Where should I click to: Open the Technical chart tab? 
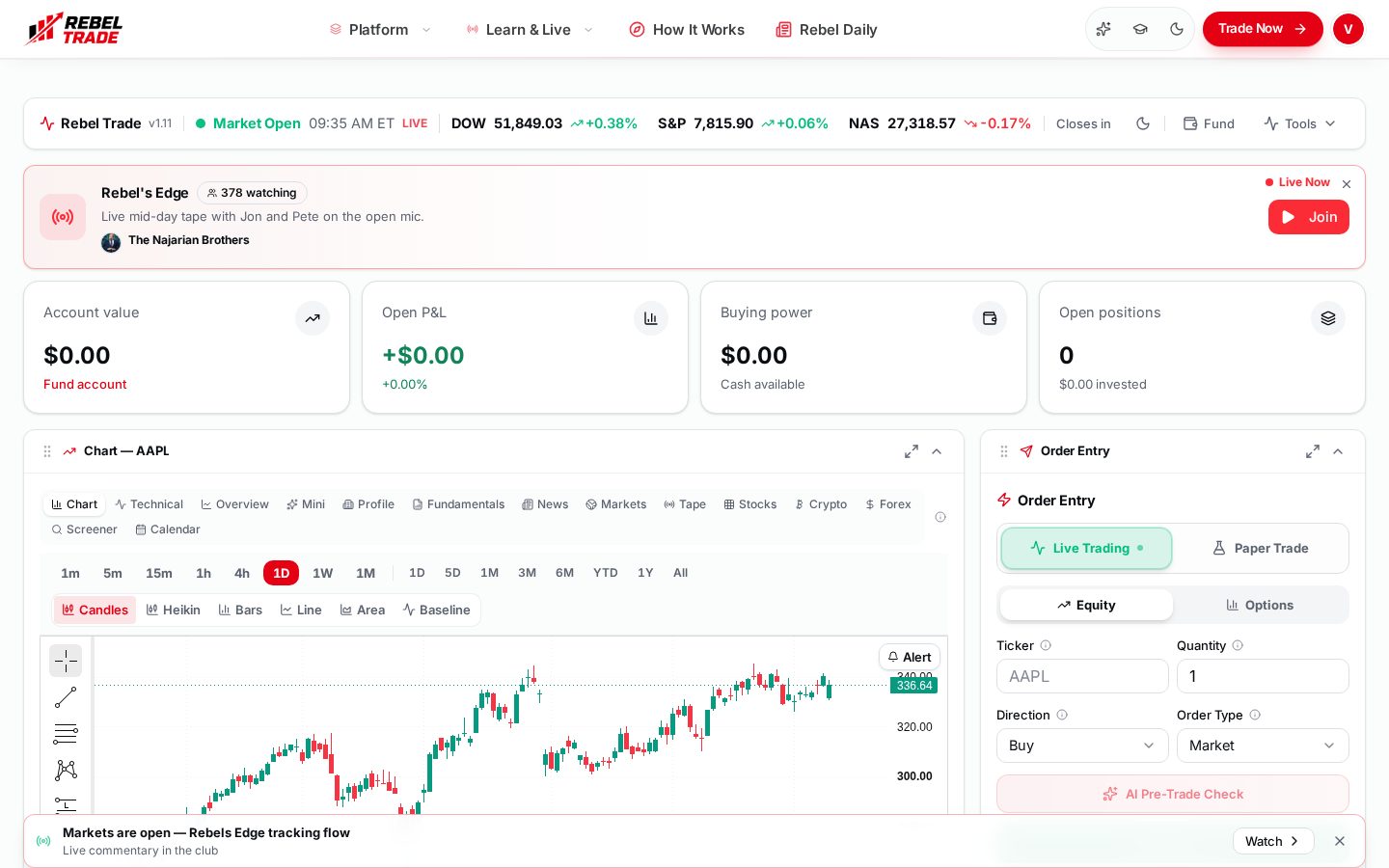149,504
